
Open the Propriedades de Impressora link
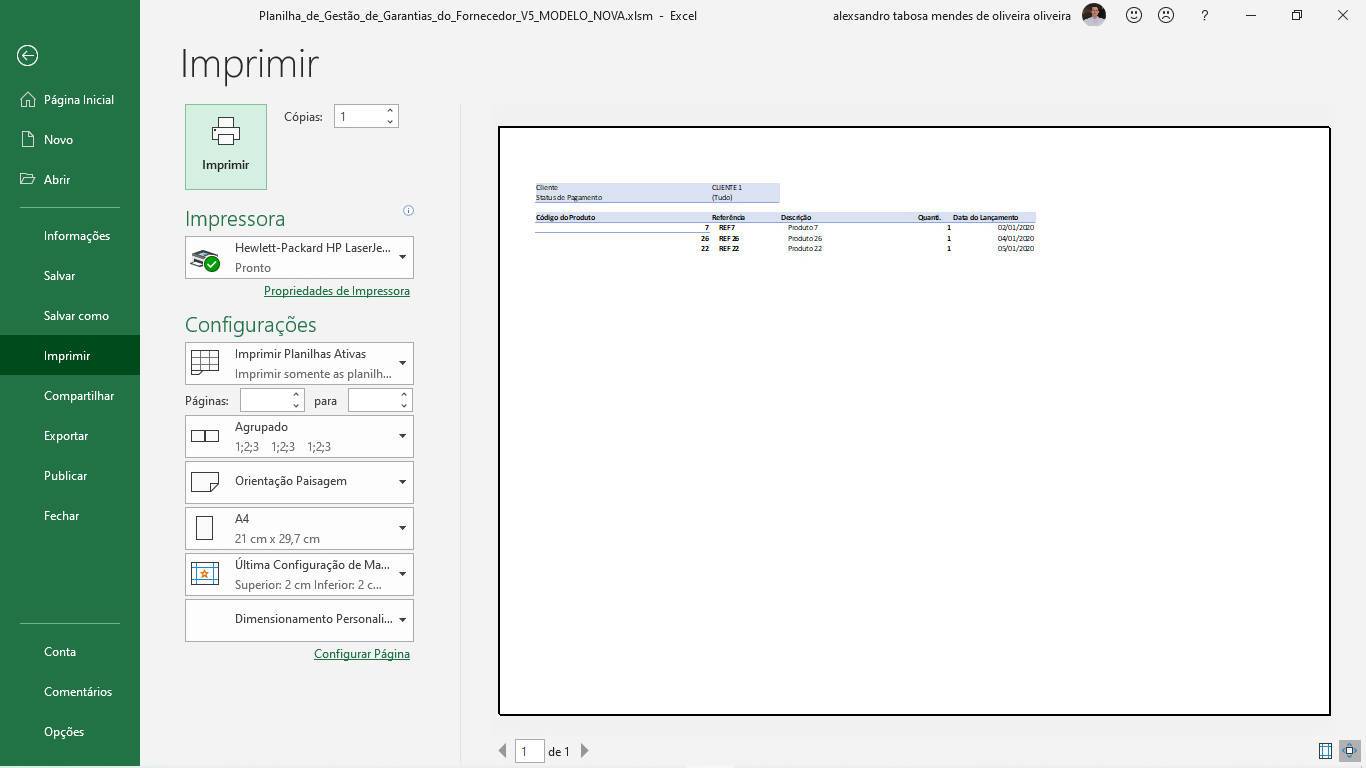(337, 291)
